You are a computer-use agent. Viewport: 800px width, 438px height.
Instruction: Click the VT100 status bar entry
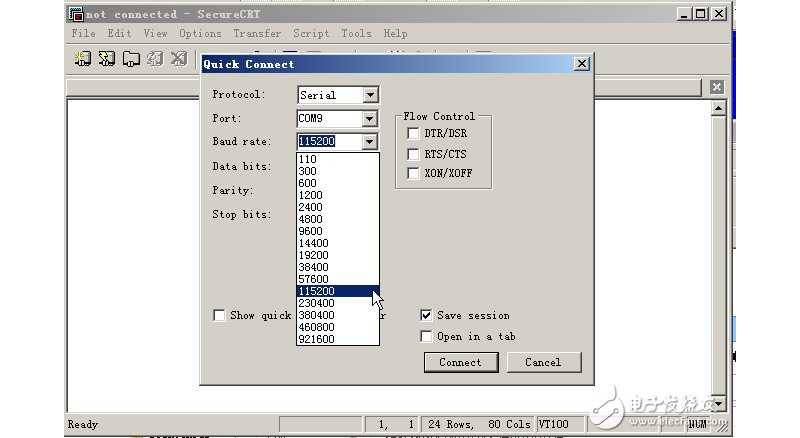tap(561, 424)
